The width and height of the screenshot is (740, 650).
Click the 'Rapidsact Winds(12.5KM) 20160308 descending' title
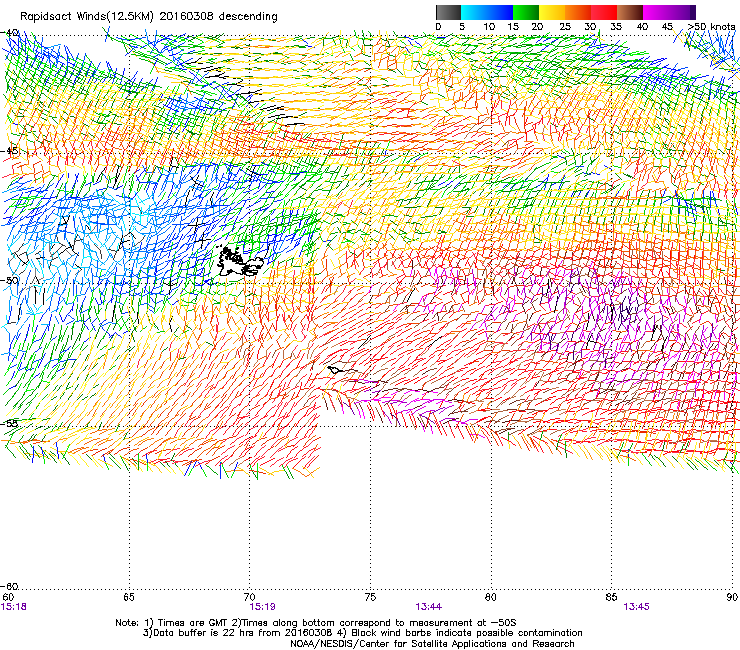coord(149,17)
